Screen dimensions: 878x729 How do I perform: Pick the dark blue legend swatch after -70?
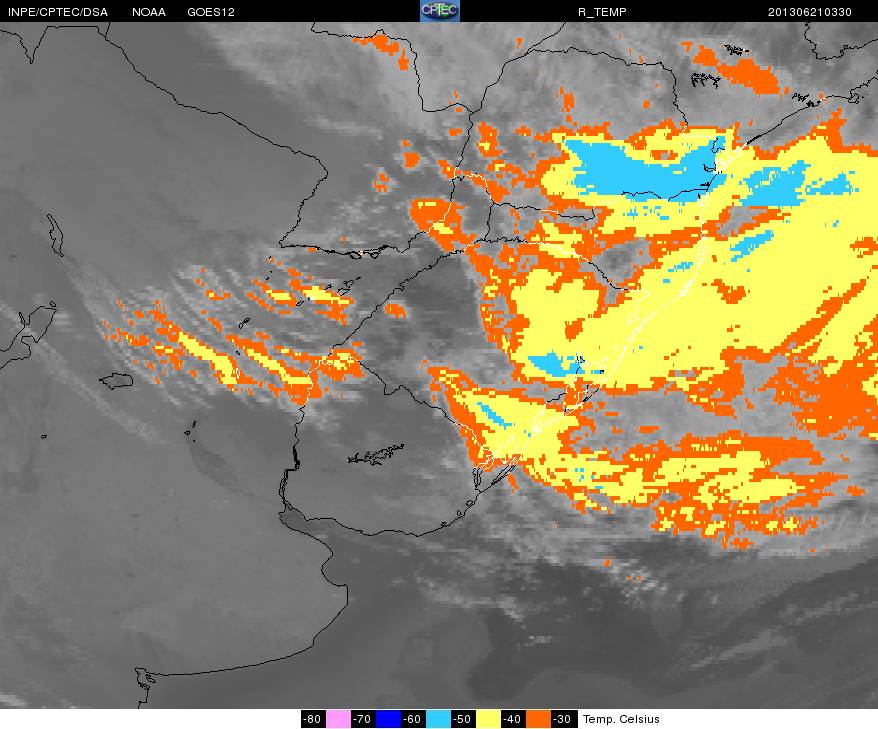tap(388, 719)
